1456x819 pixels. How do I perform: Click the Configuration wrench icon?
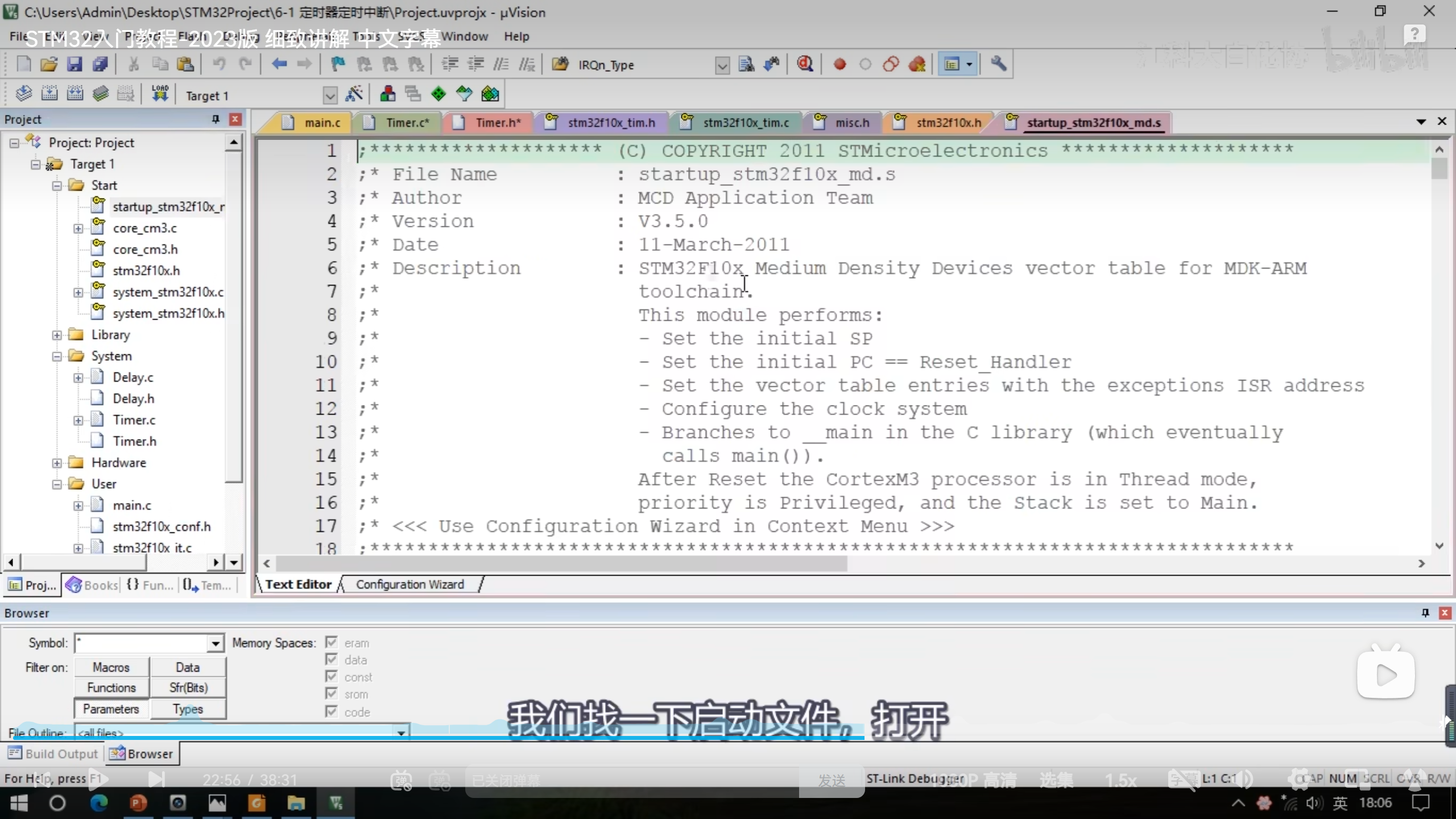coord(998,64)
